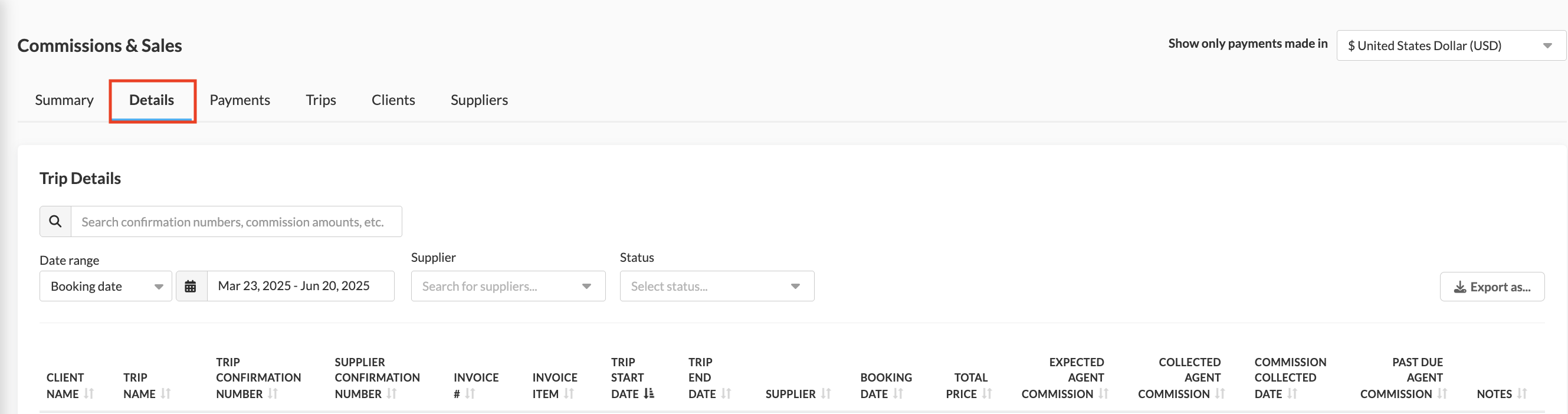
Task: Sort by Notes column icon
Action: [x=1522, y=394]
